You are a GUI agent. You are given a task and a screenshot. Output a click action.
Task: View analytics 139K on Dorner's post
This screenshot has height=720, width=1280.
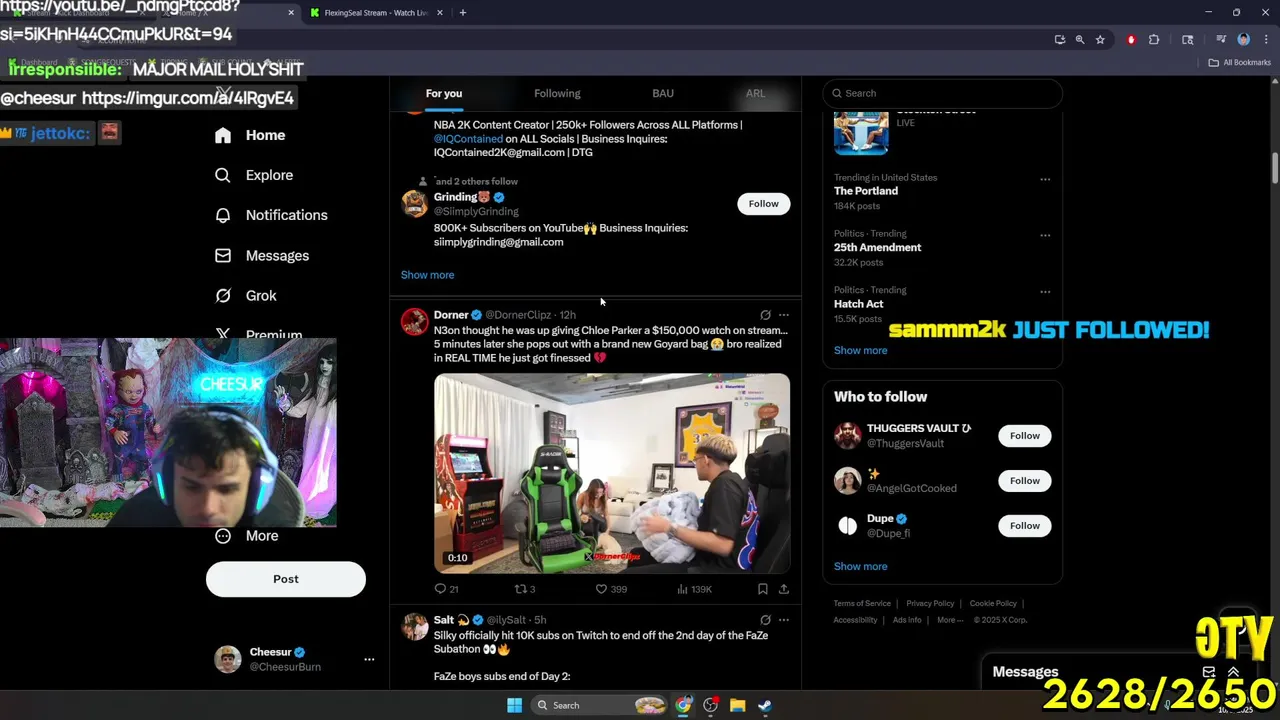[694, 589]
